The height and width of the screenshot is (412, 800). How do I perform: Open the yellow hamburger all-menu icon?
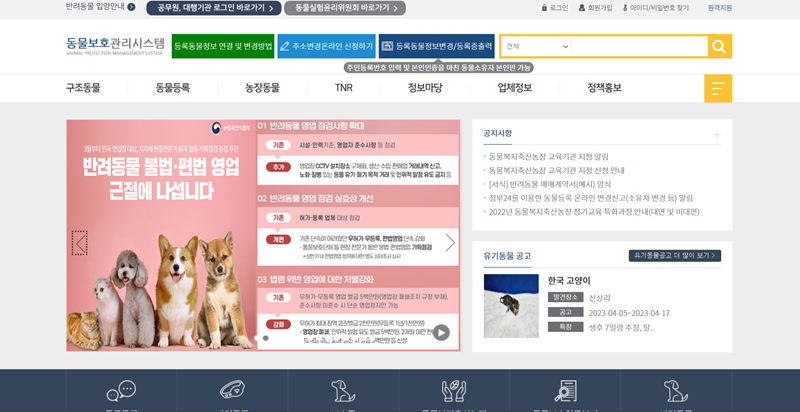(718, 88)
